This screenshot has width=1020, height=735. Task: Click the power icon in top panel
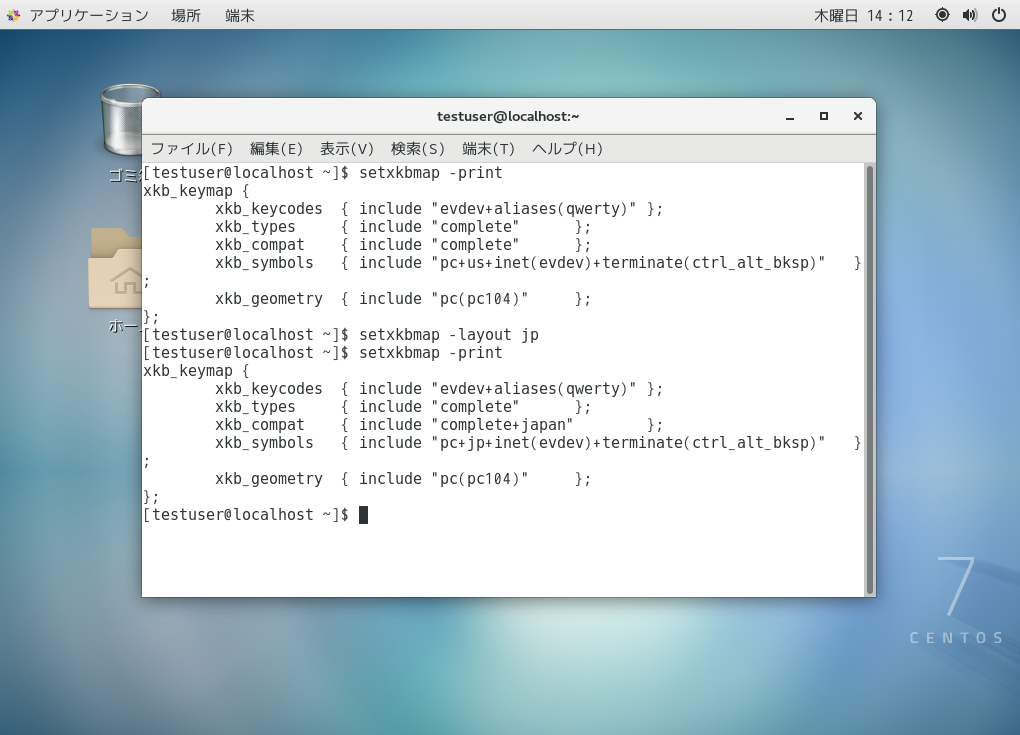pyautogui.click(x=999, y=14)
